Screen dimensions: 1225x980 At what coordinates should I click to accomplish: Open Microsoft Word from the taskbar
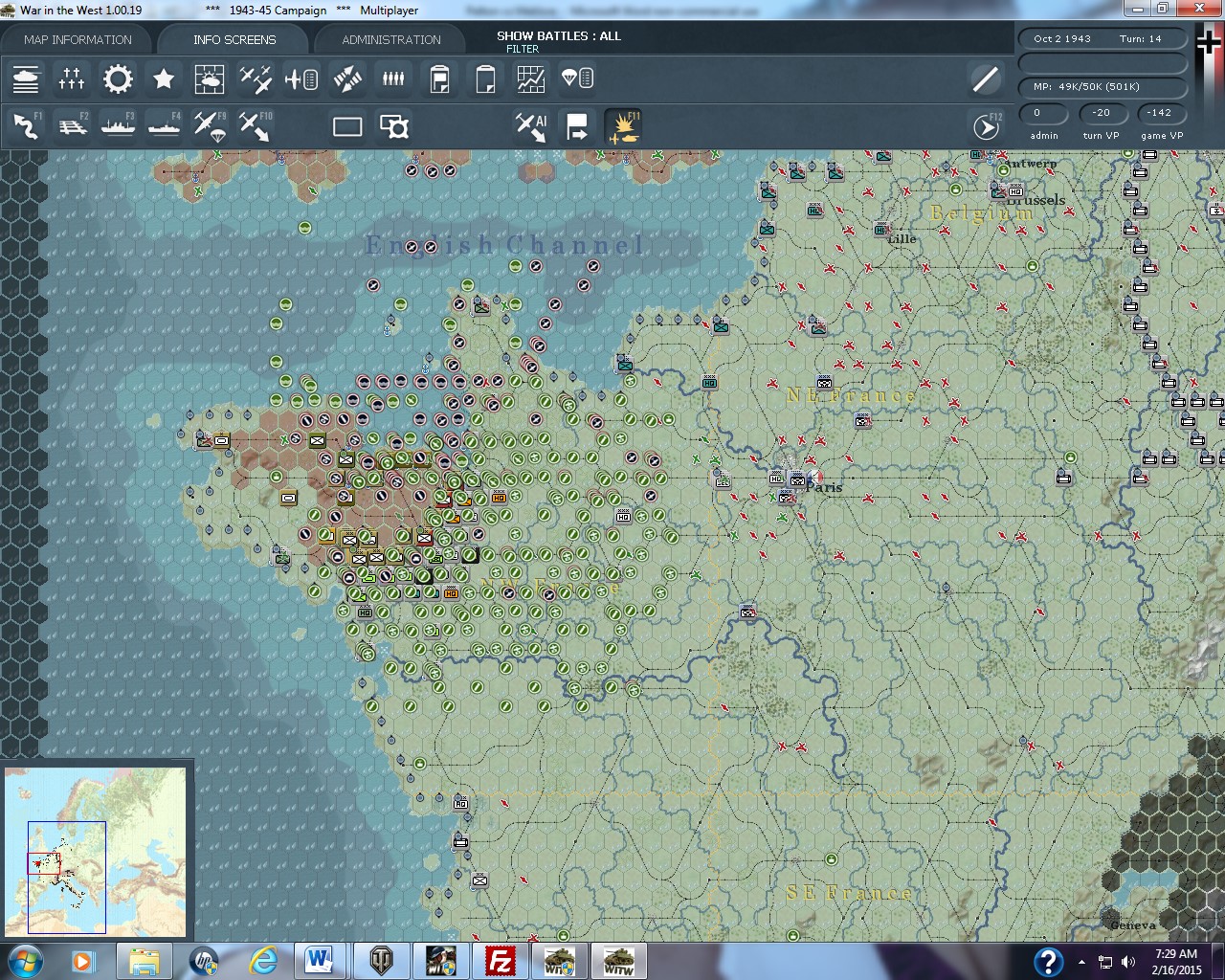click(320, 961)
